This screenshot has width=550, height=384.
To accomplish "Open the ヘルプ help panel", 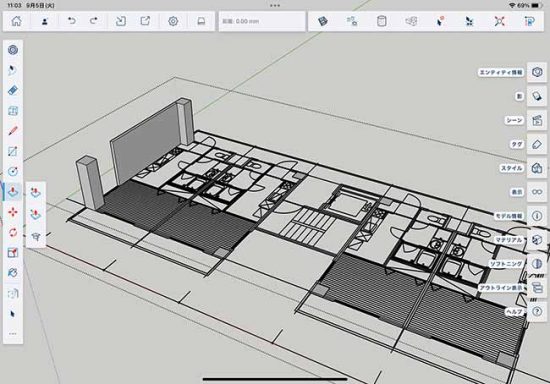I will coord(537,311).
